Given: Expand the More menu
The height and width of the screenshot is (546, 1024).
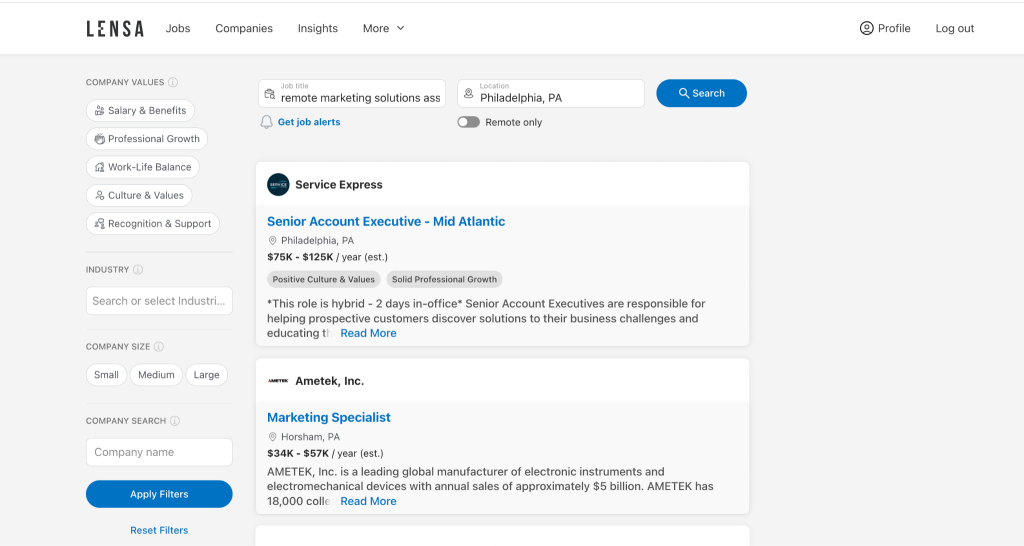Looking at the screenshot, I should (384, 29).
